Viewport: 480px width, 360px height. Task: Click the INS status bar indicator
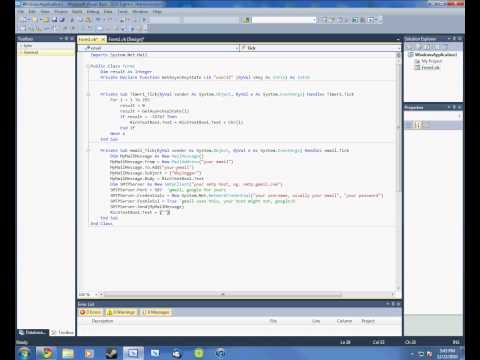456,342
